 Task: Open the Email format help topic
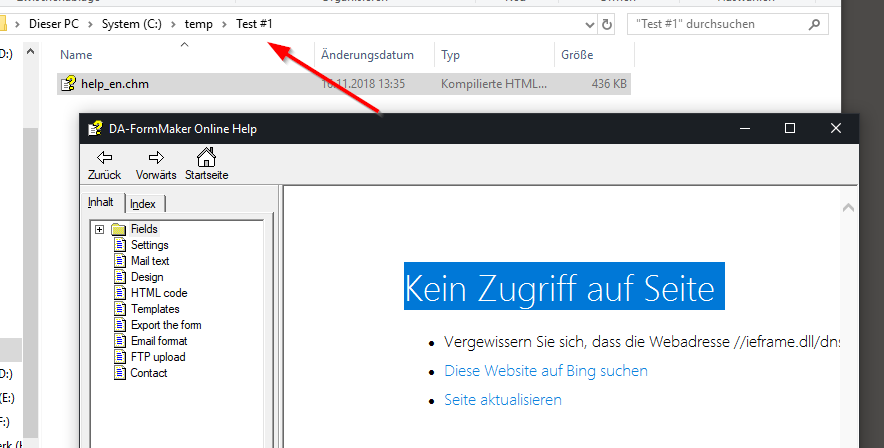tap(159, 341)
